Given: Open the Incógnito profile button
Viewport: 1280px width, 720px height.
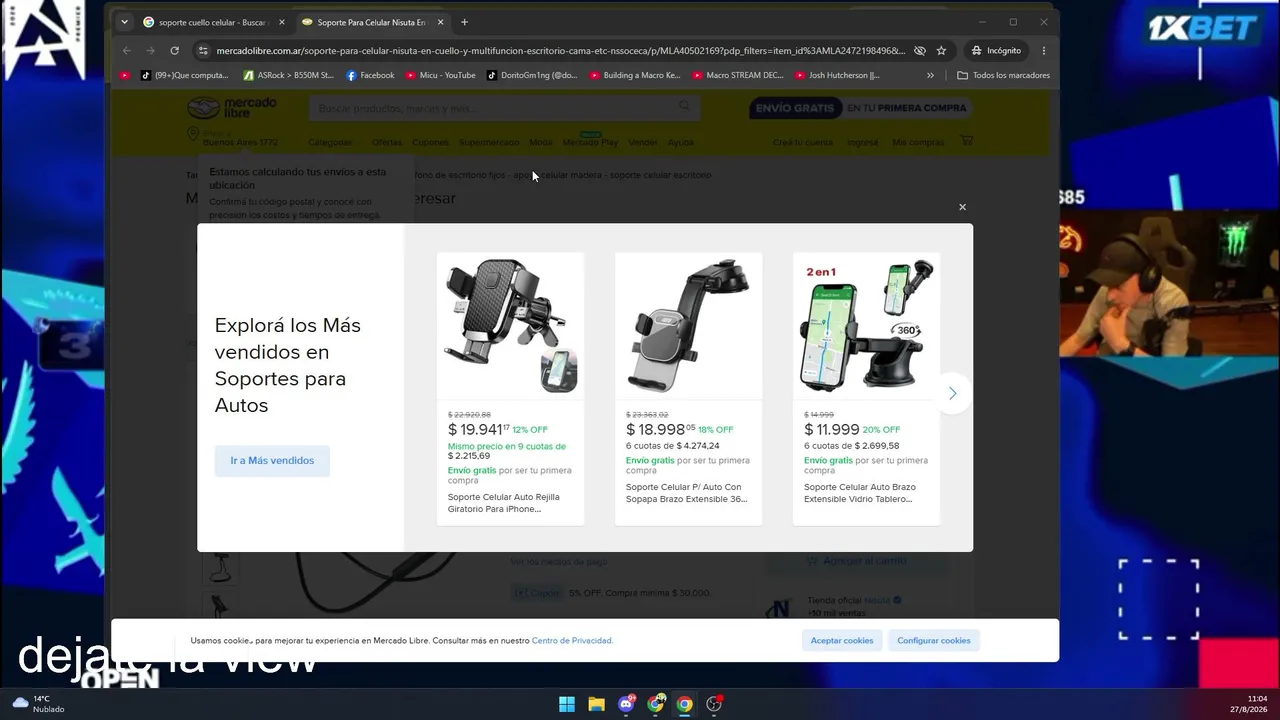Looking at the screenshot, I should pyautogui.click(x=997, y=51).
